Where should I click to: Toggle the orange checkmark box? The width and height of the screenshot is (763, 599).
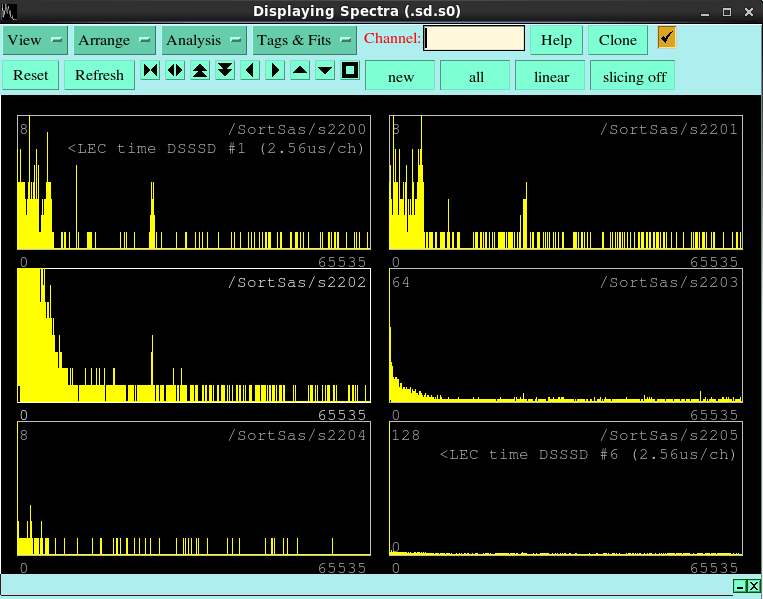click(x=667, y=38)
